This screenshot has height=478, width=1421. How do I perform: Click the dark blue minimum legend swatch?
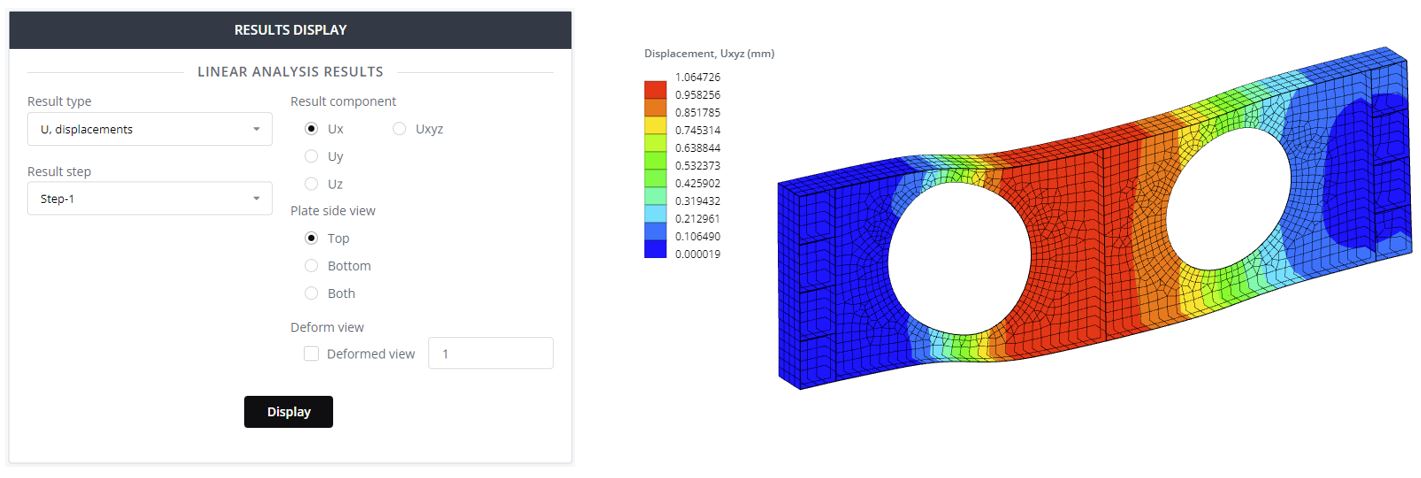(655, 250)
